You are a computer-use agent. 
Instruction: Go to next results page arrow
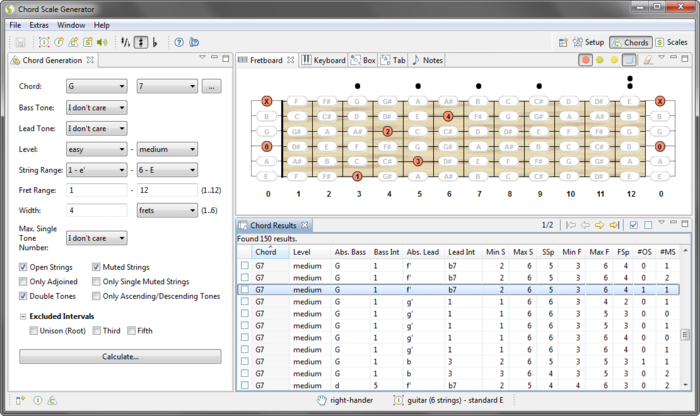pyautogui.click(x=600, y=225)
